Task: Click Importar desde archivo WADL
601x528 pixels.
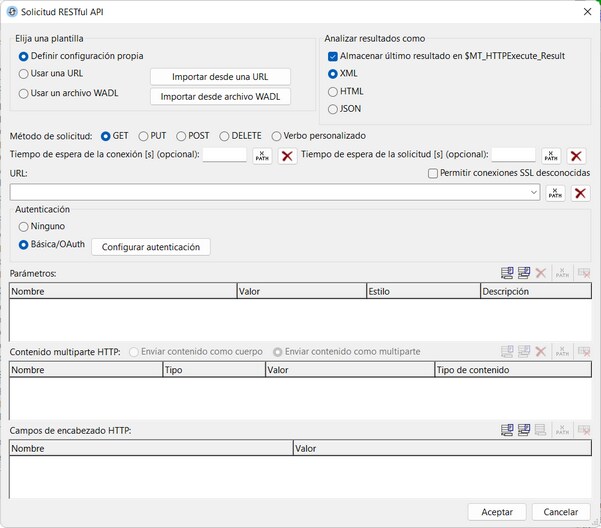Action: coord(220,97)
